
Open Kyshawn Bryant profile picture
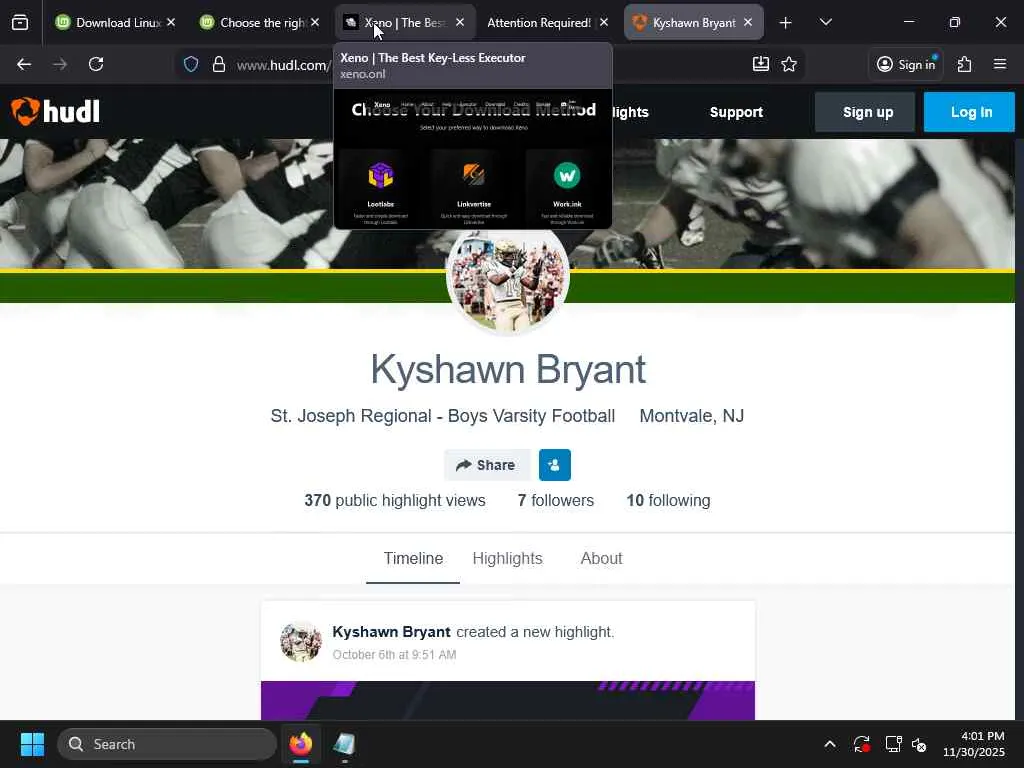[507, 281]
